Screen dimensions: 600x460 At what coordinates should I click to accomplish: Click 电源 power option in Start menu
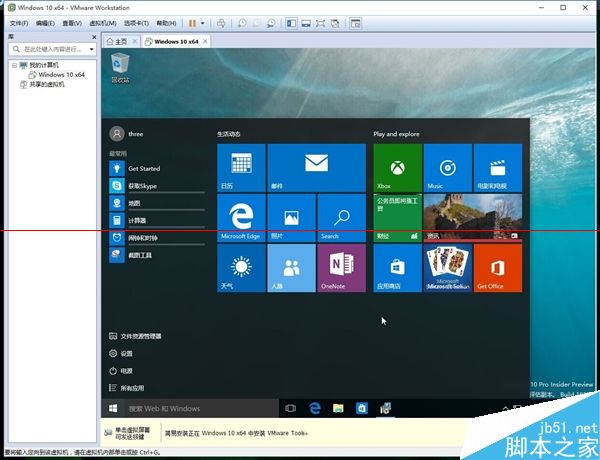point(127,370)
